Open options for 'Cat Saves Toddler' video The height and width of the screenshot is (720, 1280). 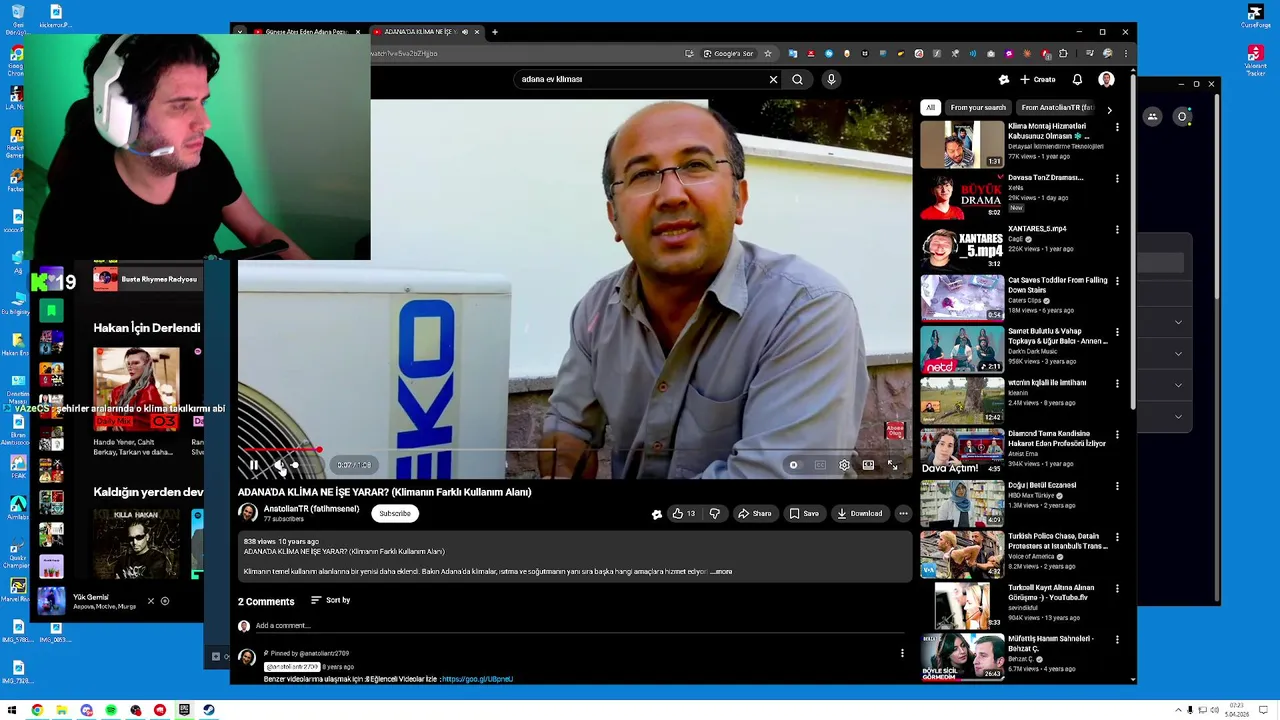[1117, 281]
